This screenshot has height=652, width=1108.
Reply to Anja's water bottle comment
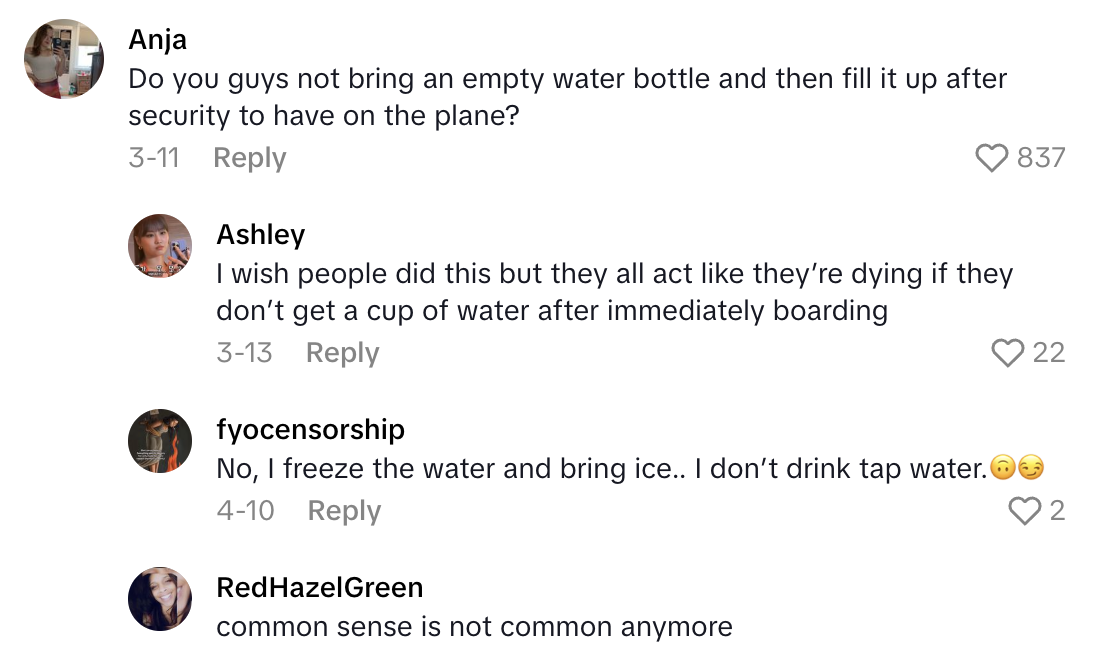250,158
